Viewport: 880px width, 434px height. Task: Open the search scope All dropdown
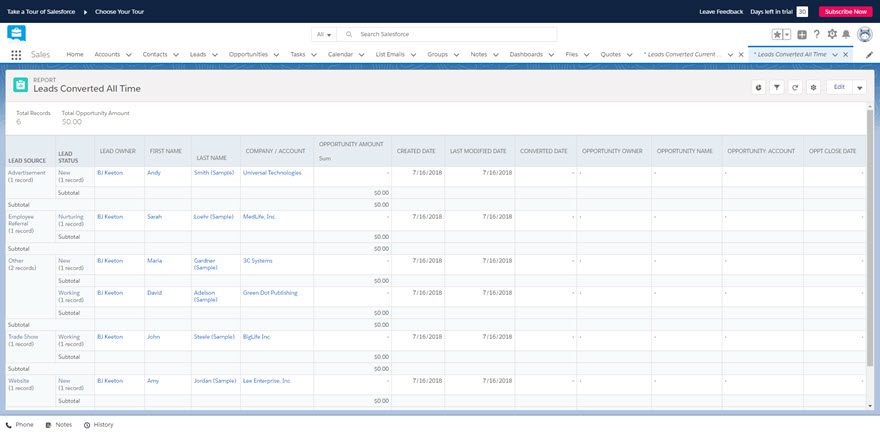tap(324, 34)
